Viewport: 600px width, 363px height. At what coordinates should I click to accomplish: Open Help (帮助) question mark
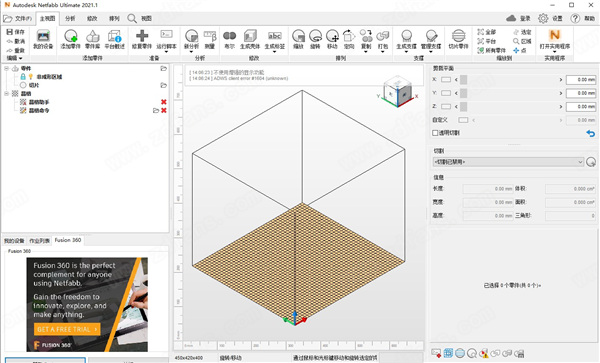tap(575, 18)
